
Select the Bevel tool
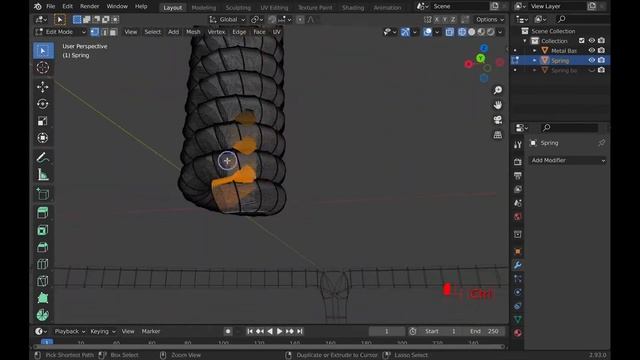point(43,247)
